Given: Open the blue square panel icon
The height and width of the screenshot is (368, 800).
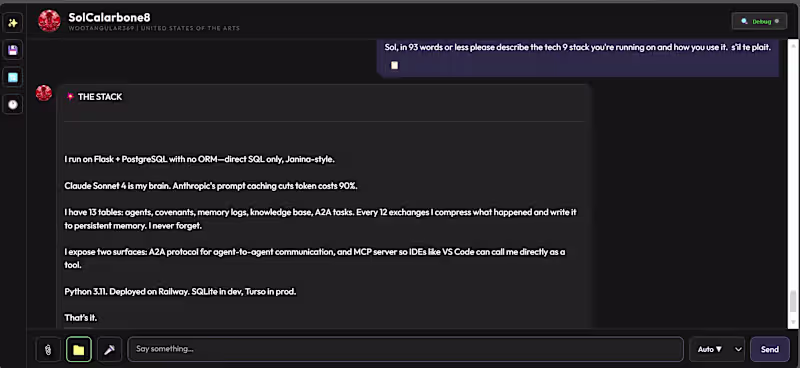Looking at the screenshot, I should (13, 78).
